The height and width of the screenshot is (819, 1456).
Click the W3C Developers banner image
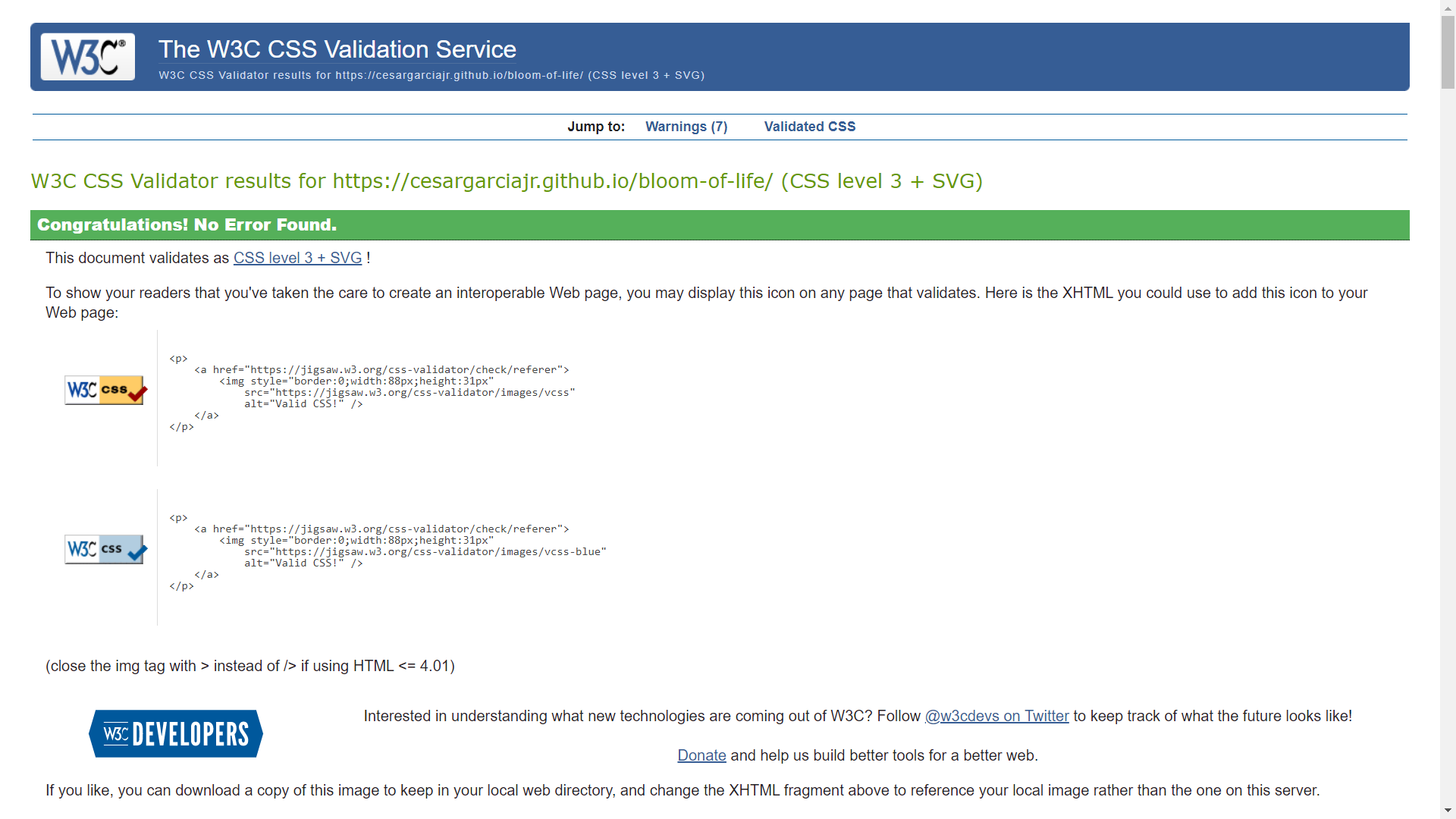tap(176, 733)
